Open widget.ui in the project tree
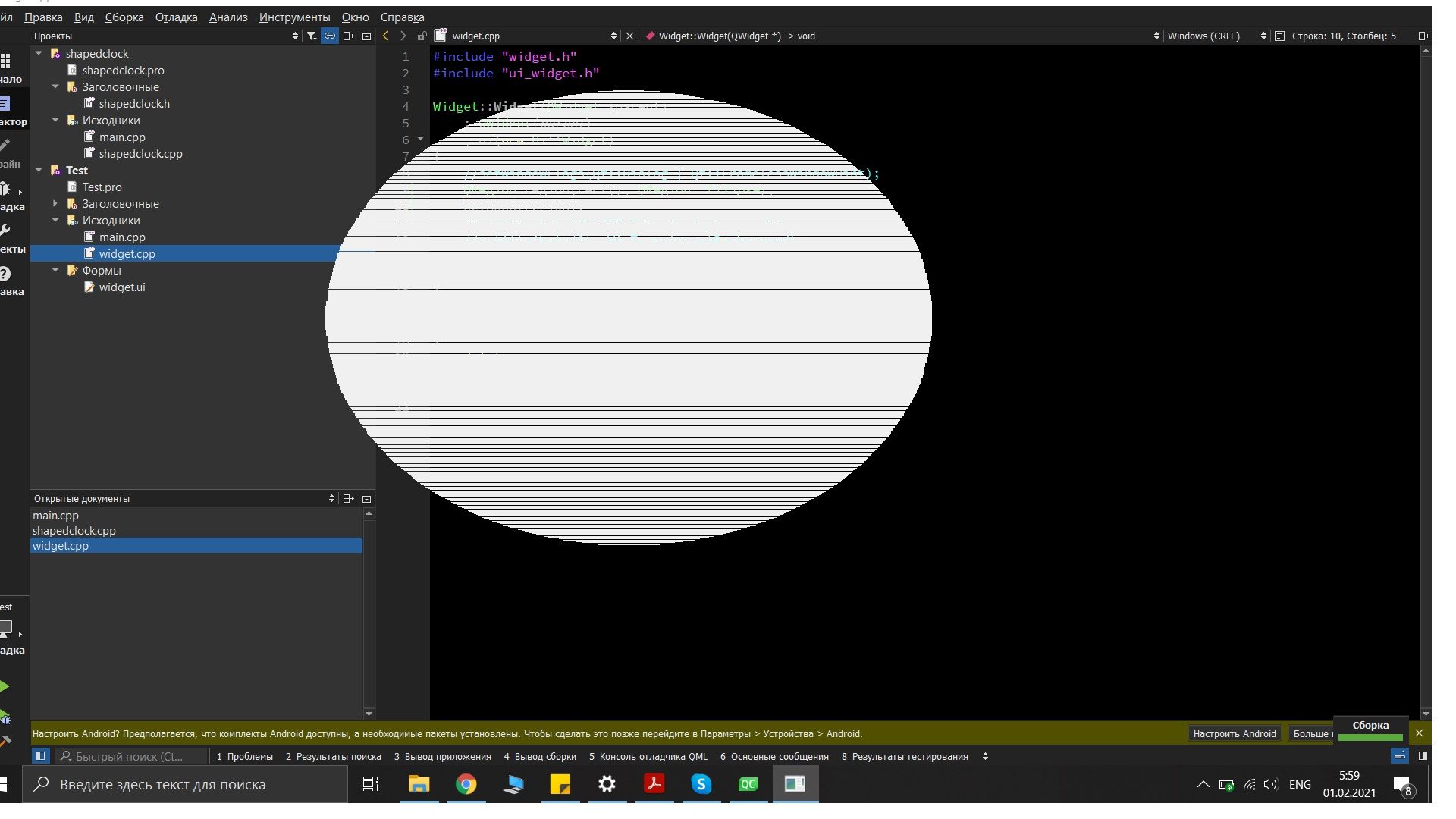 pyautogui.click(x=121, y=287)
